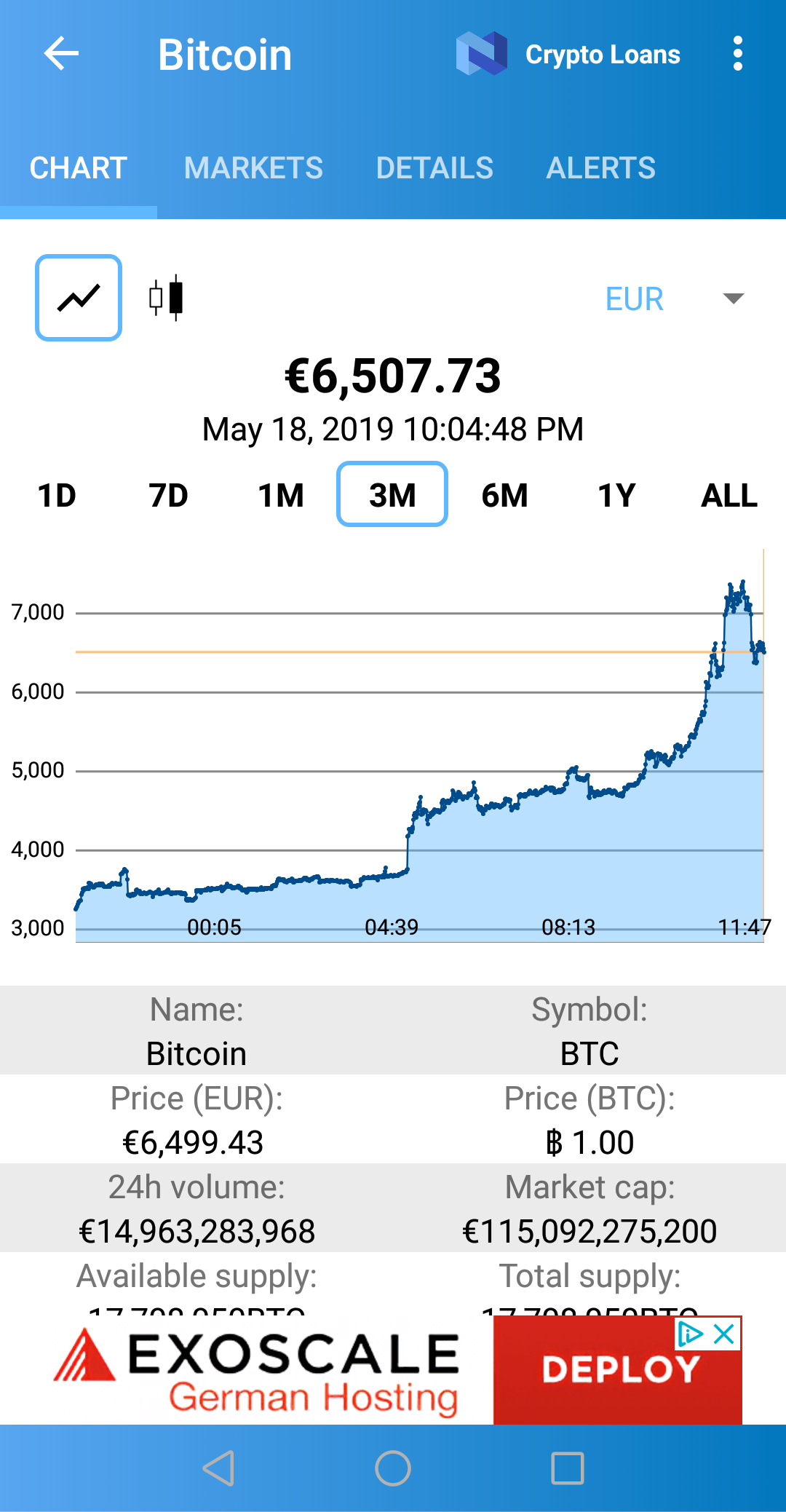Go to the Details tab
The height and width of the screenshot is (1512, 786).
(x=434, y=168)
